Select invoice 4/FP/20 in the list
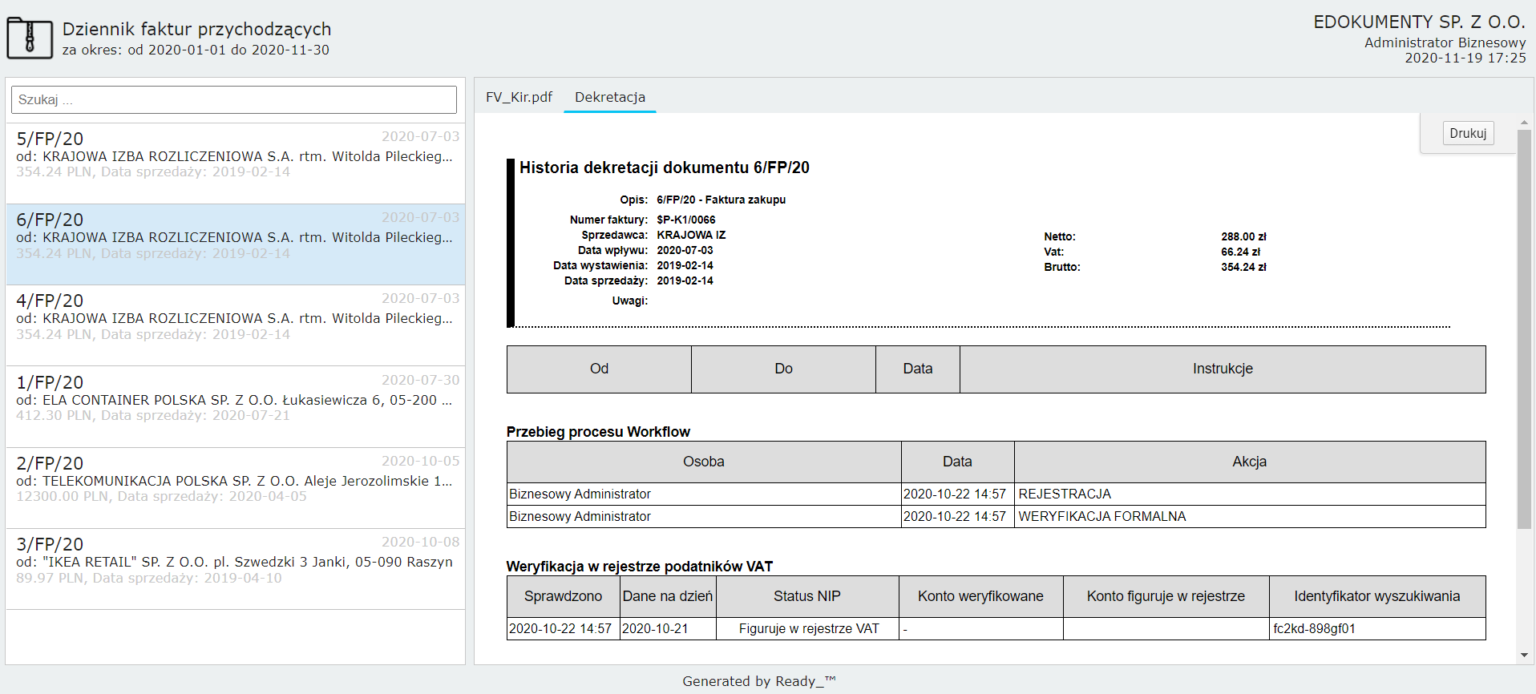1536x694 pixels. click(x=235, y=326)
